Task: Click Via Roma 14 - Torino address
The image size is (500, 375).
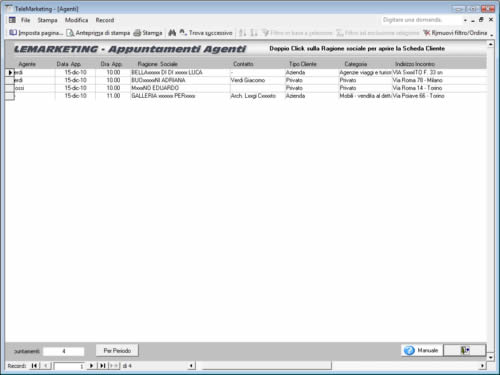Action: pyautogui.click(x=439, y=88)
